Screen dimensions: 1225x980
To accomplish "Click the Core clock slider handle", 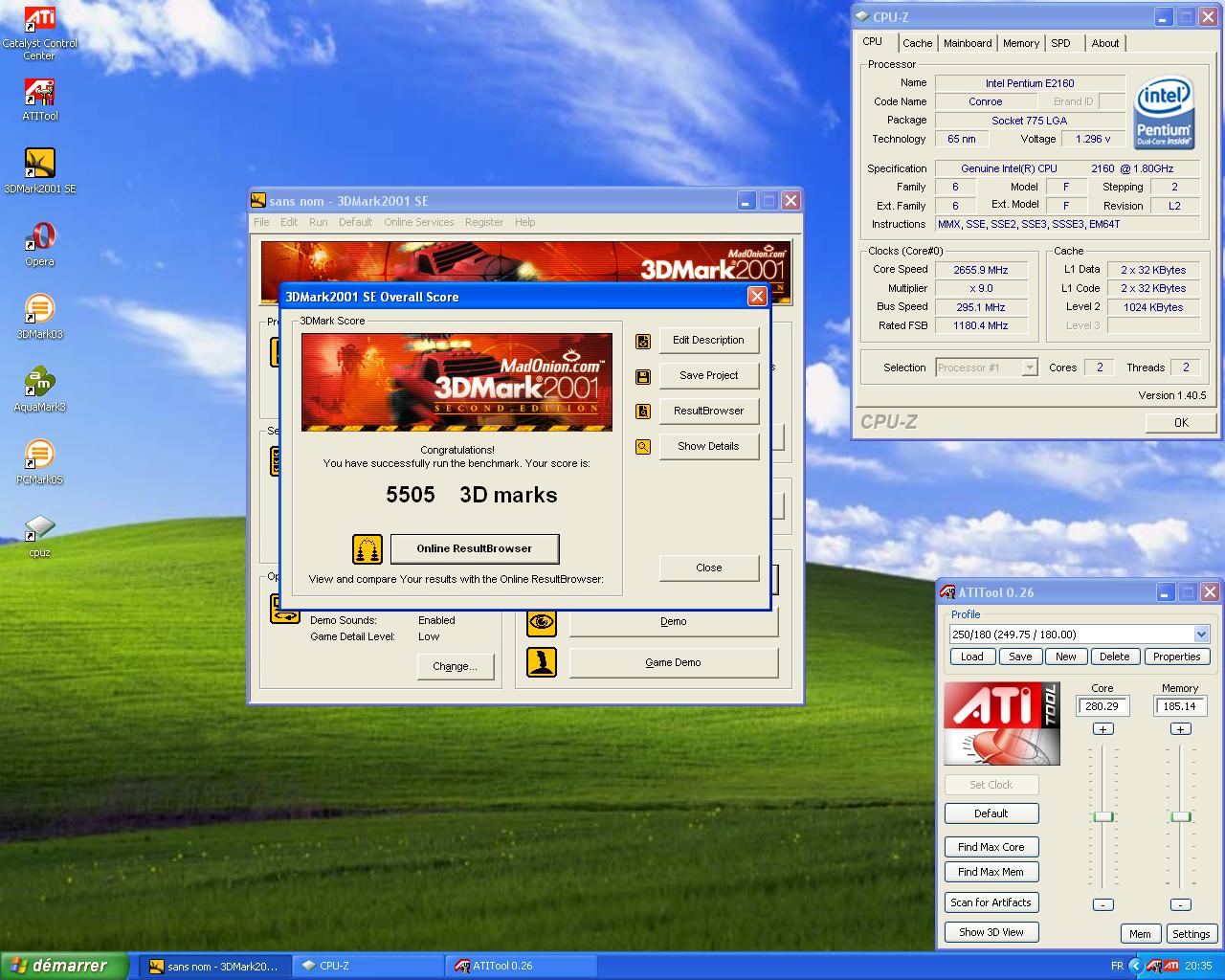I will point(1103,816).
